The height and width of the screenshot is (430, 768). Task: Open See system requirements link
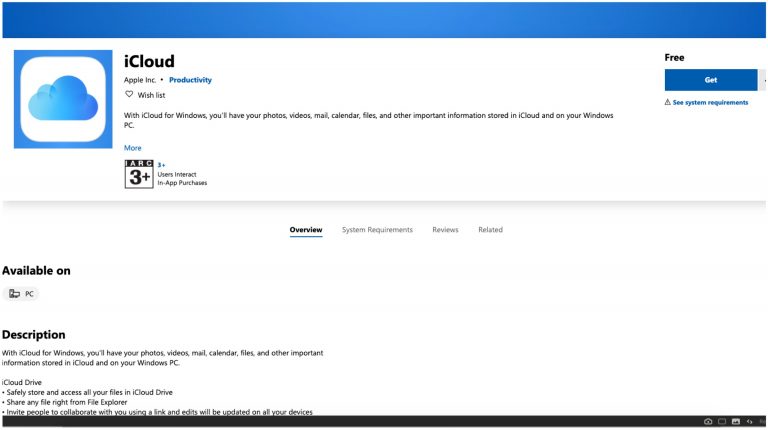click(x=710, y=102)
